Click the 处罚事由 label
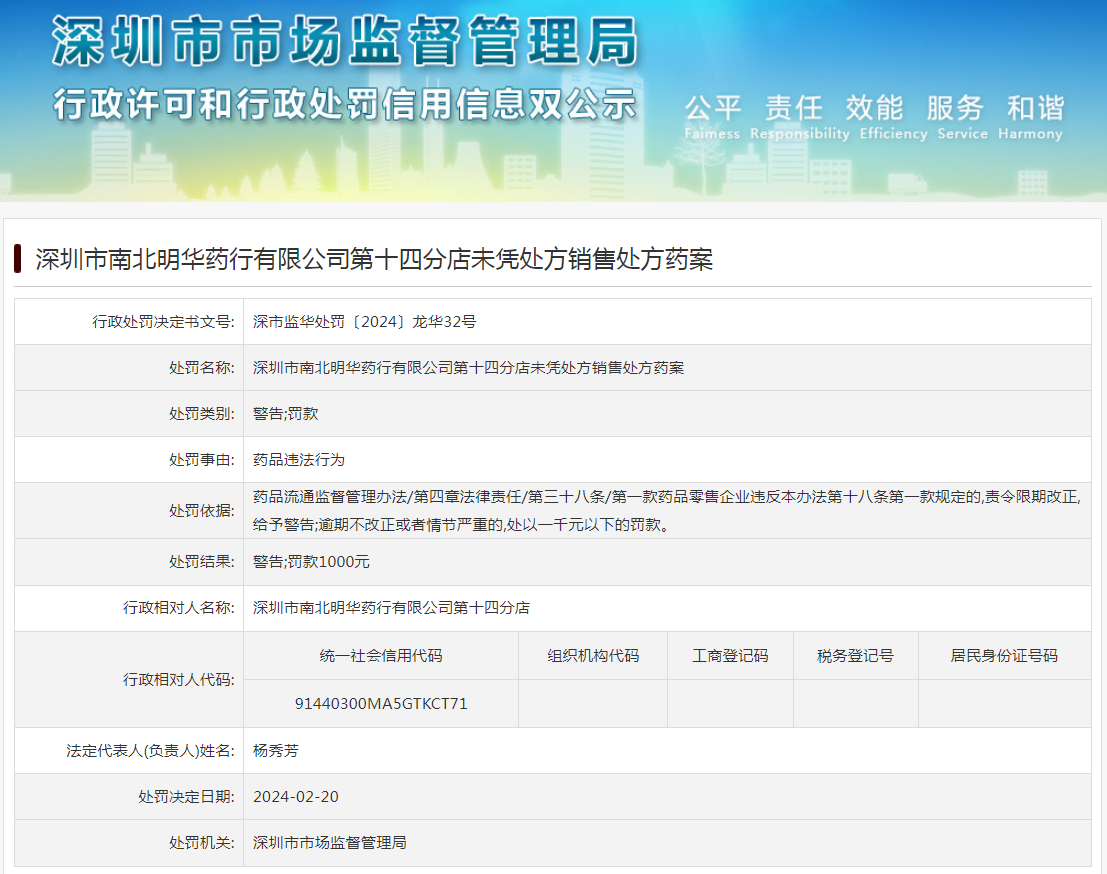This screenshot has height=874, width=1107. coord(201,460)
